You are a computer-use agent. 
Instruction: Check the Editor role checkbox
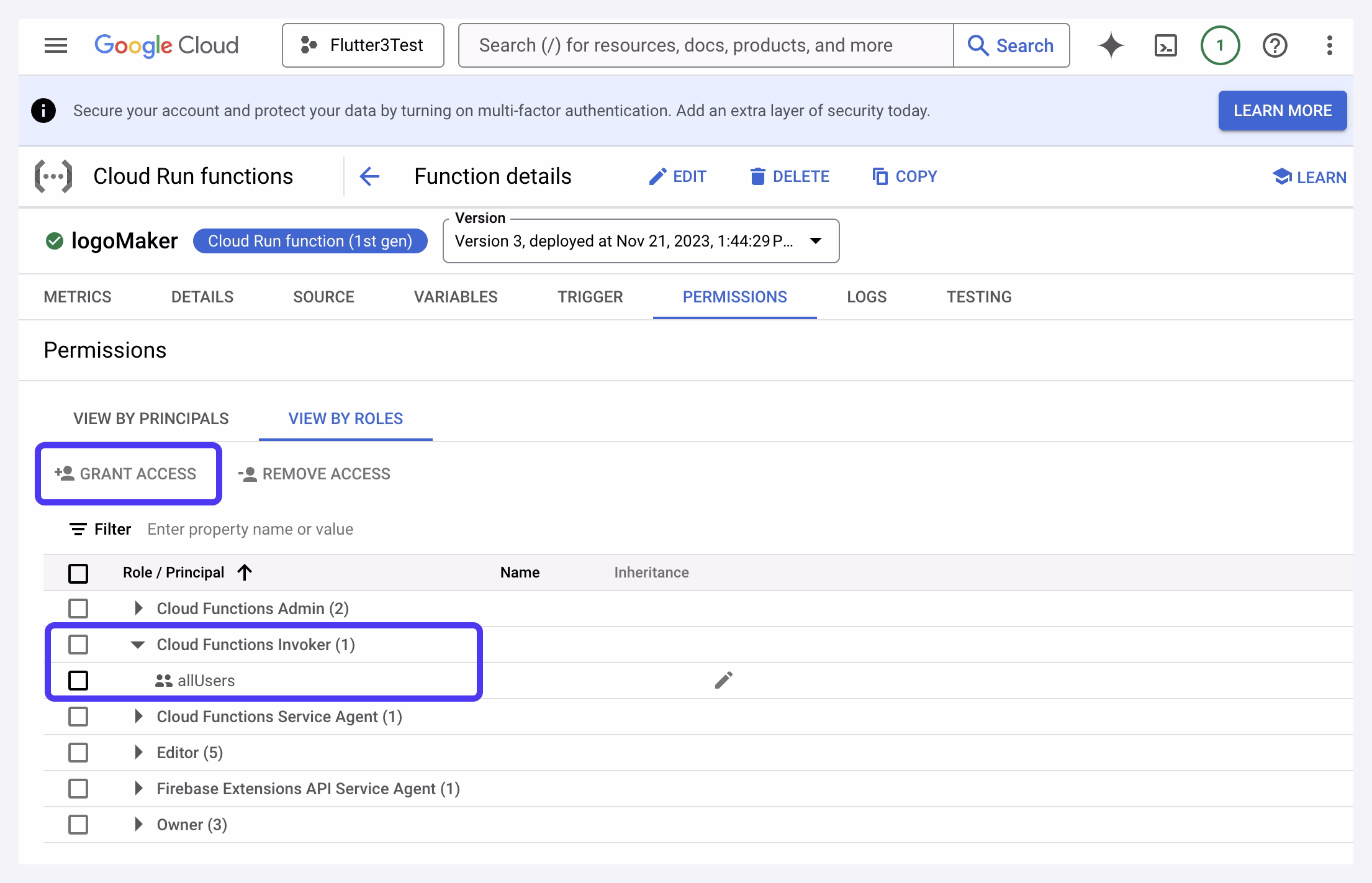coord(78,753)
